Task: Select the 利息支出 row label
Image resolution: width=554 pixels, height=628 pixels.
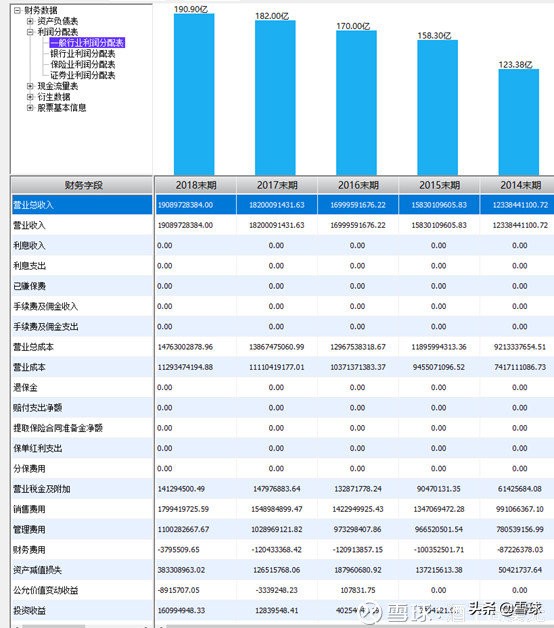Action: (29, 266)
